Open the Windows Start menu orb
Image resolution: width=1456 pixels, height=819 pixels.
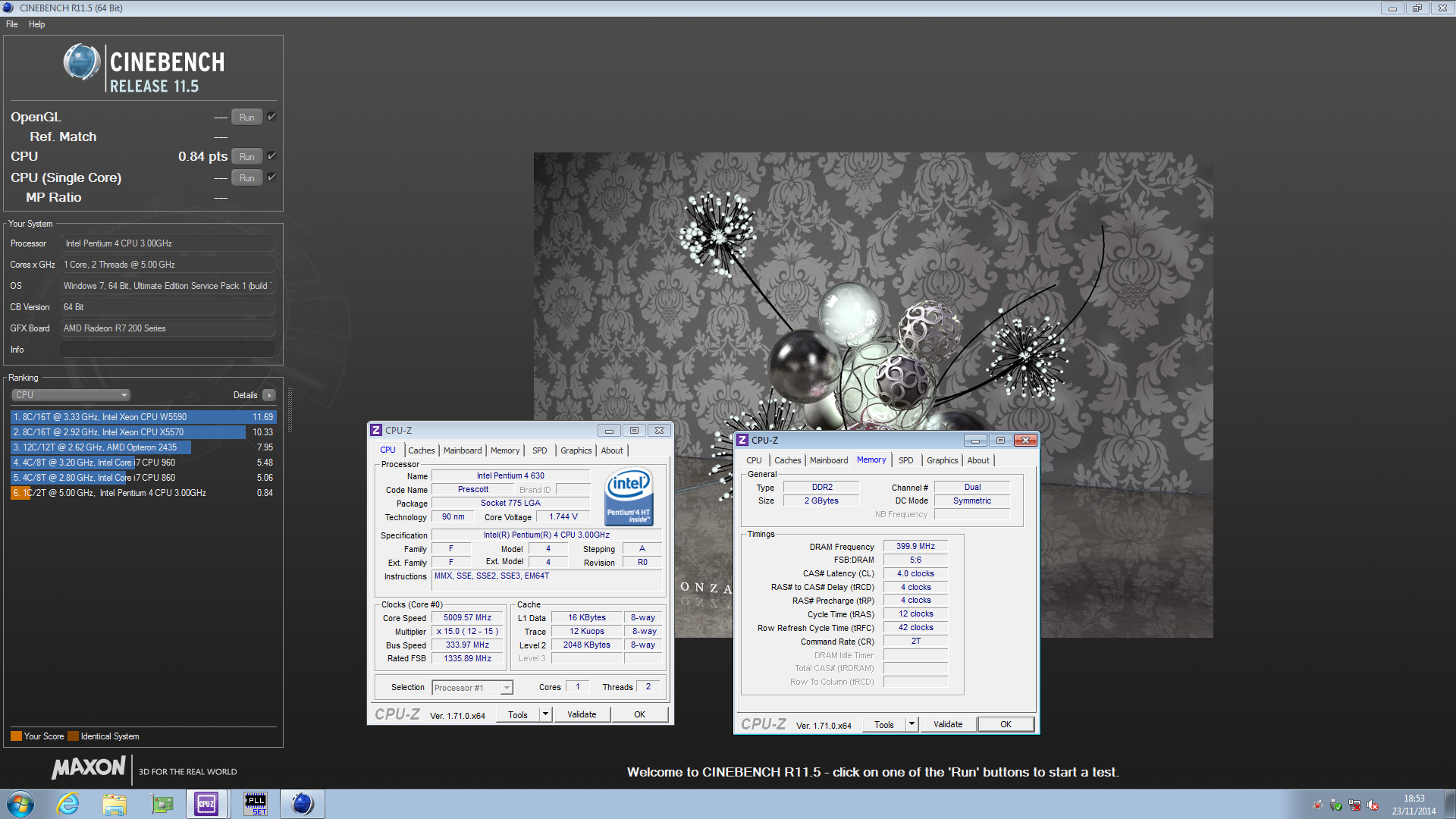20,804
